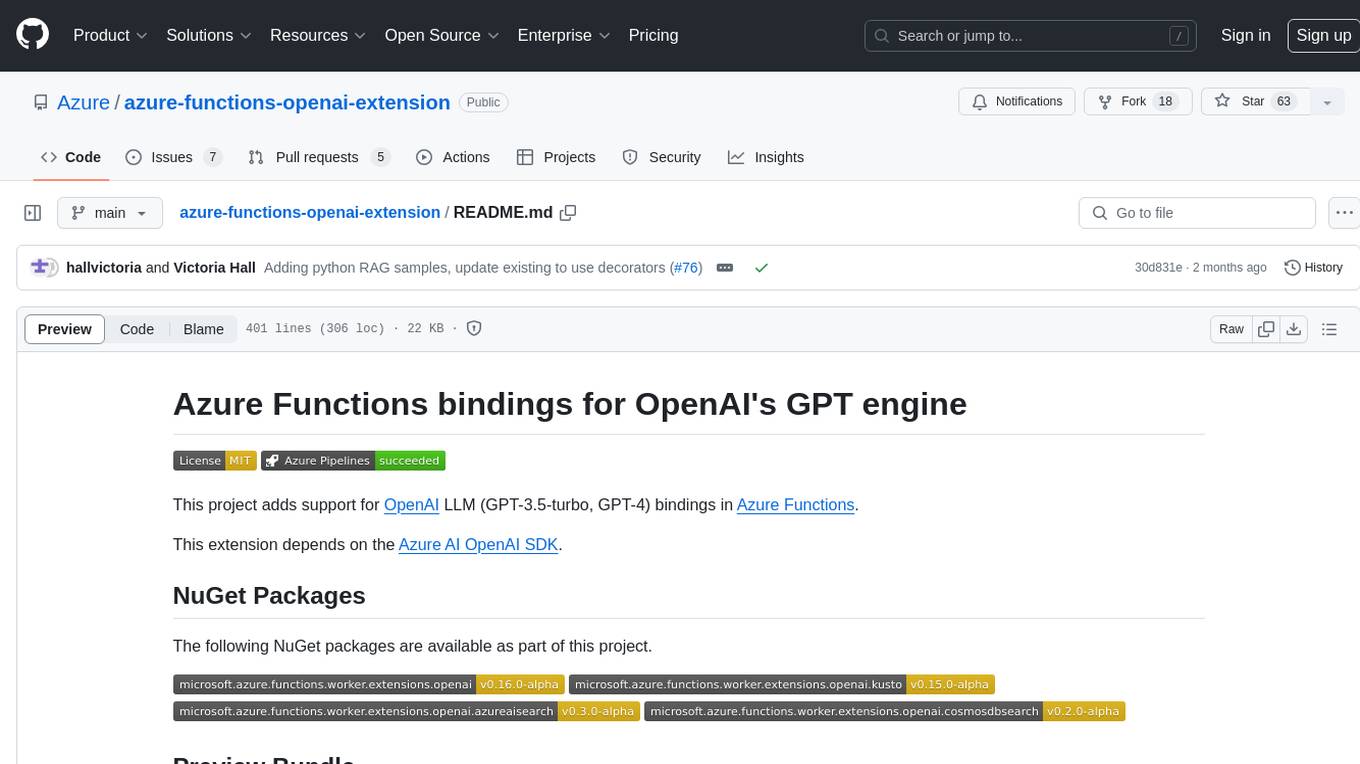Image resolution: width=1360 pixels, height=764 pixels.
Task: Download the raw file
Action: tap(1293, 329)
